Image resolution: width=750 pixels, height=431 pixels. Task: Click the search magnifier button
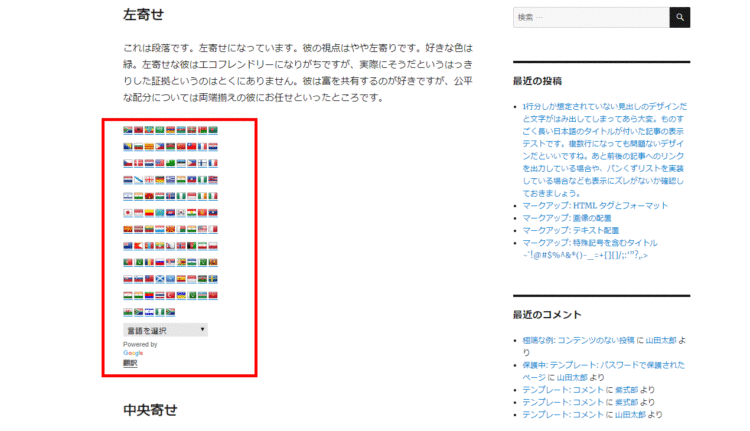click(x=680, y=17)
